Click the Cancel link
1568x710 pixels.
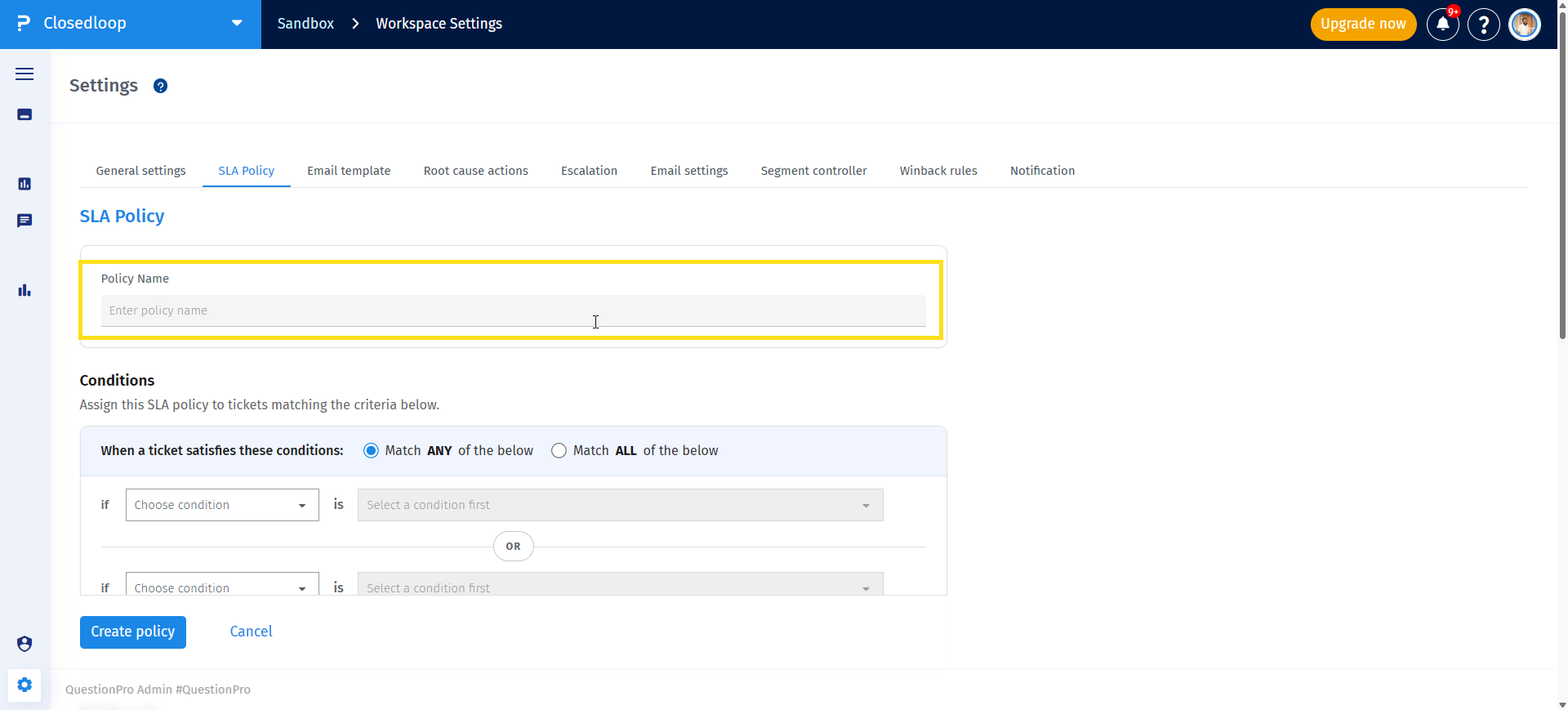coord(252,632)
